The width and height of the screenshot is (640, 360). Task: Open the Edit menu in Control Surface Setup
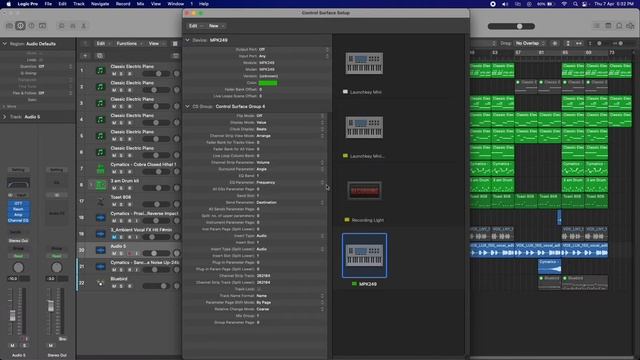(196, 26)
